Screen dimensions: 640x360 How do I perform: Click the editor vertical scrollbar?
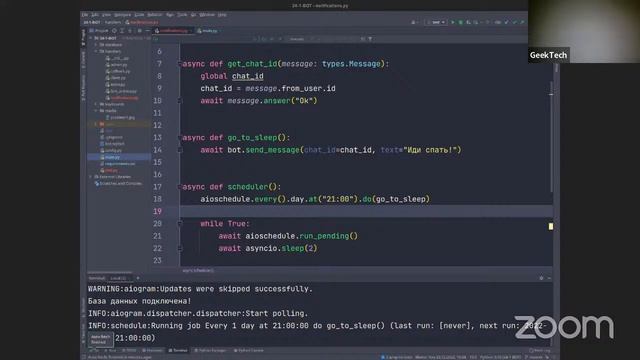(x=551, y=137)
